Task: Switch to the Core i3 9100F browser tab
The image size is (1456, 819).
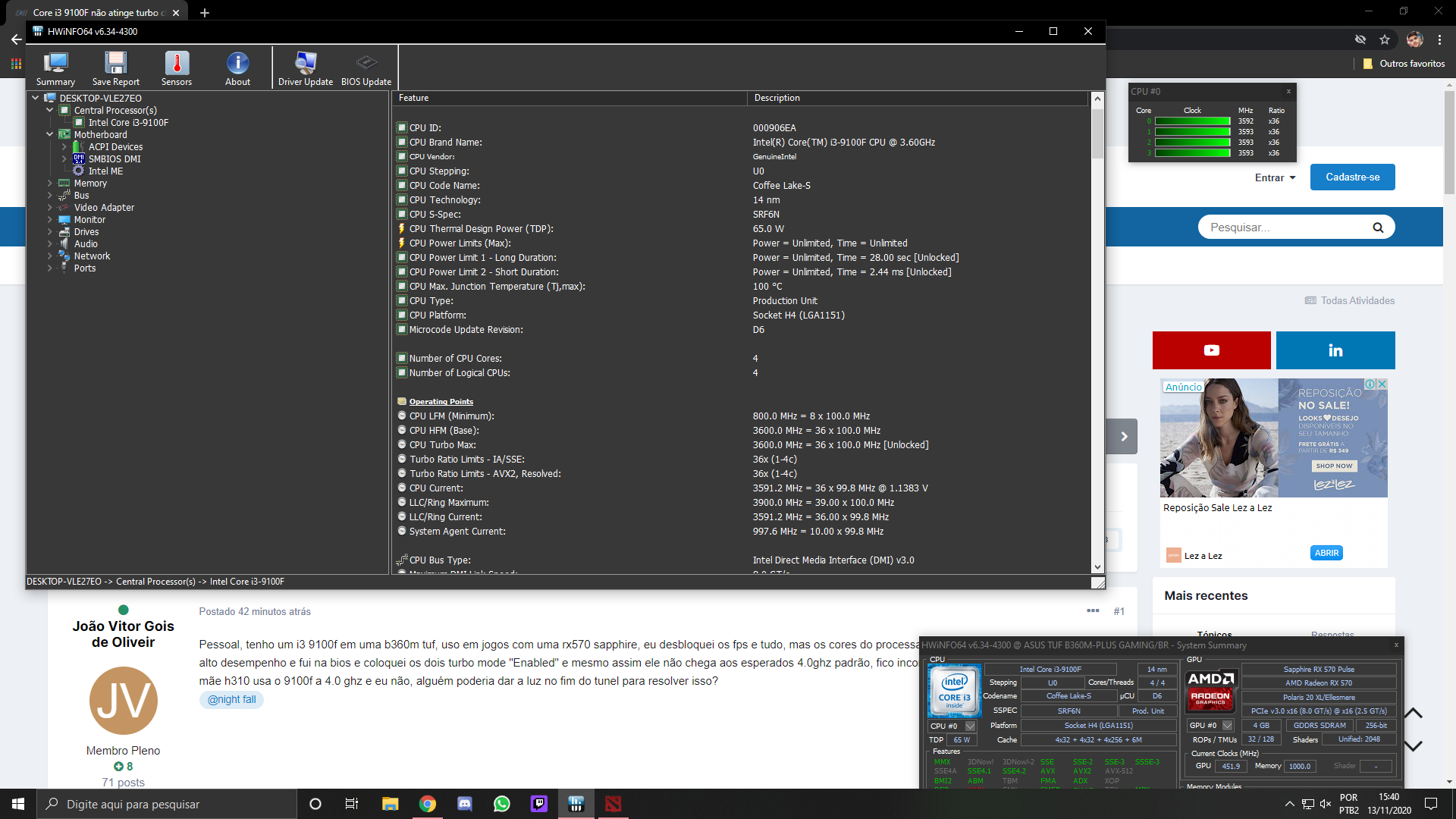Action: click(96, 13)
